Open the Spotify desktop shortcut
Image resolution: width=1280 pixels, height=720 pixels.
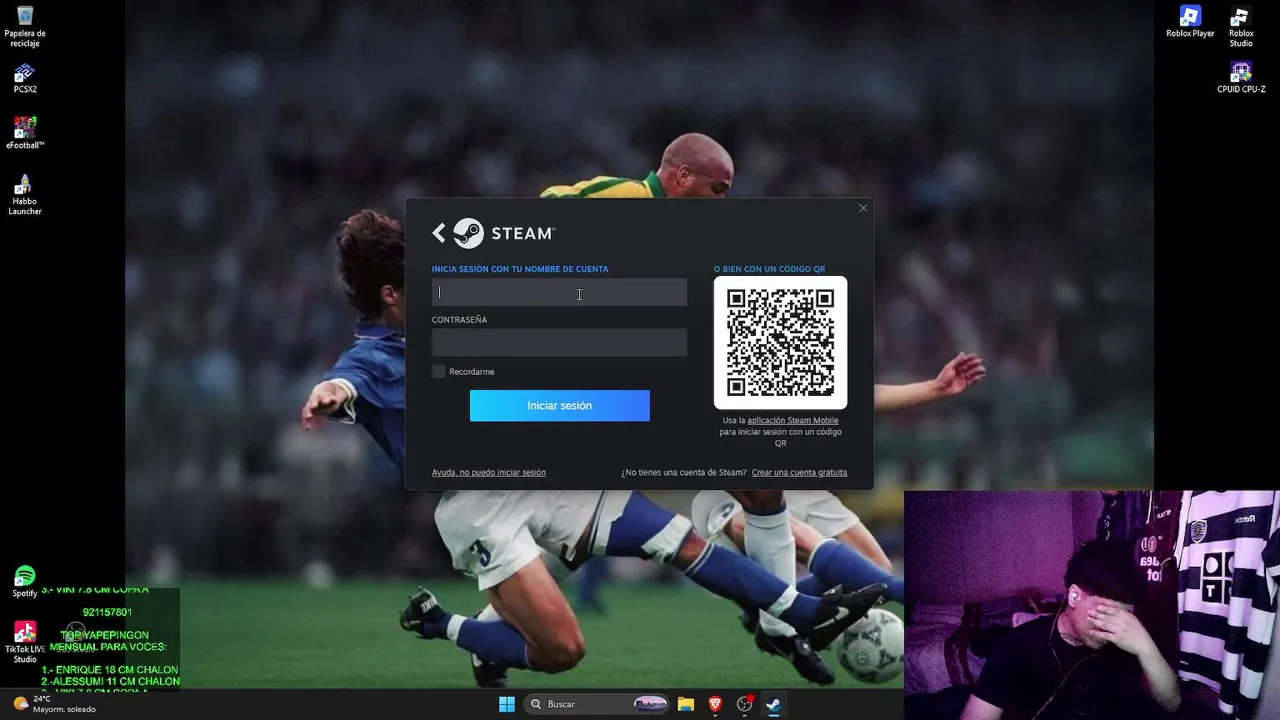pos(25,581)
